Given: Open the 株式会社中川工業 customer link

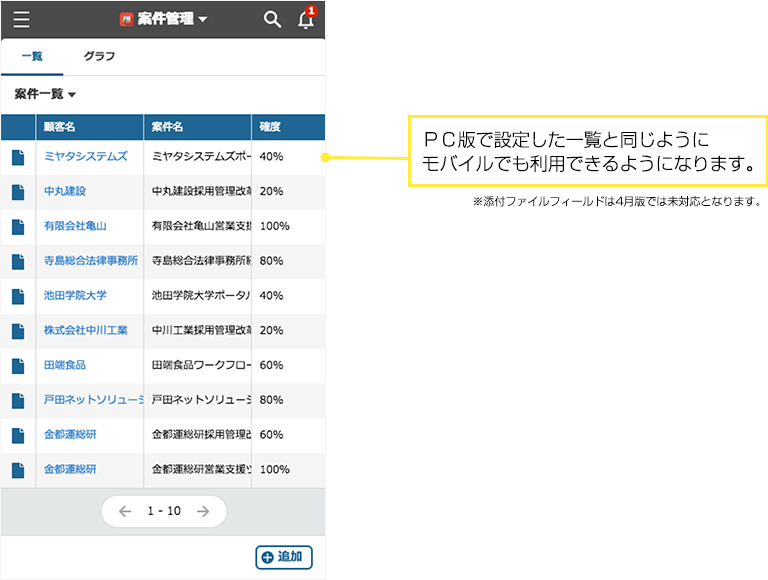Looking at the screenshot, I should (86, 330).
